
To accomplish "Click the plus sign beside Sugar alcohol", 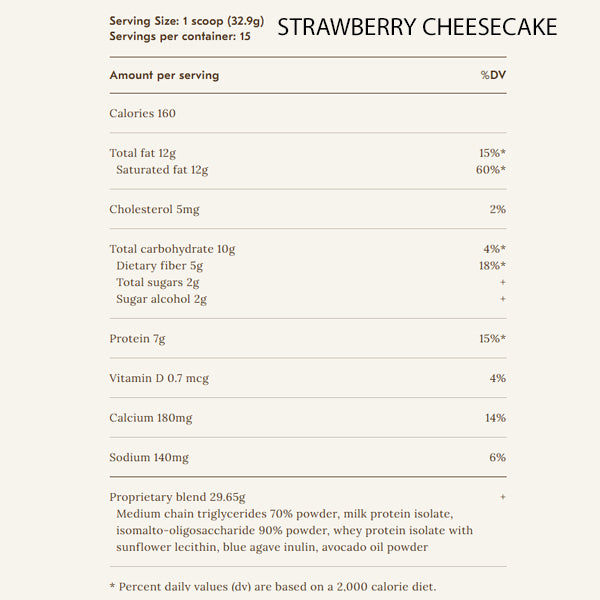I will (502, 299).
